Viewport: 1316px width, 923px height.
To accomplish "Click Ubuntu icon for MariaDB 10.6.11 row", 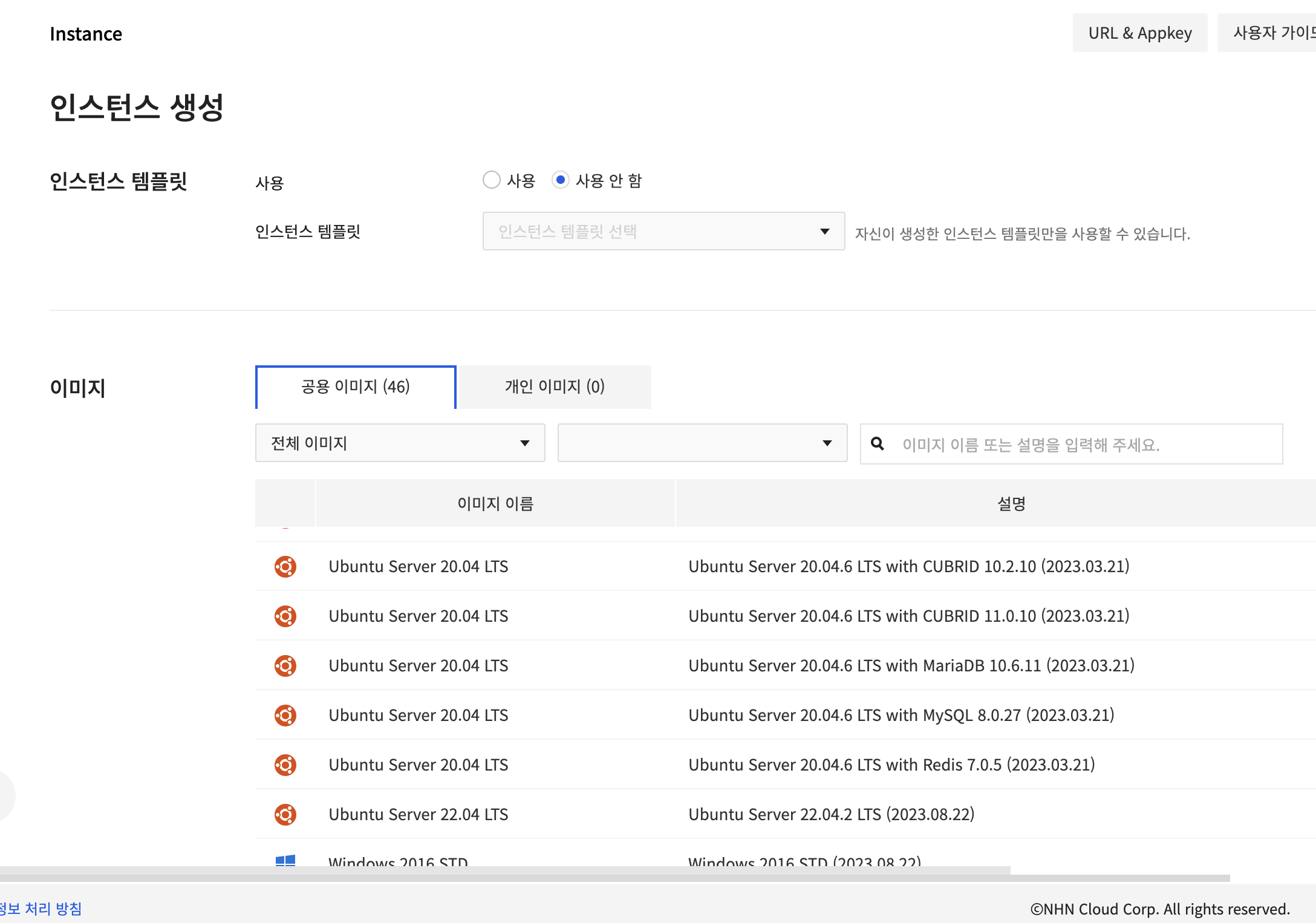I will pyautogui.click(x=285, y=666).
